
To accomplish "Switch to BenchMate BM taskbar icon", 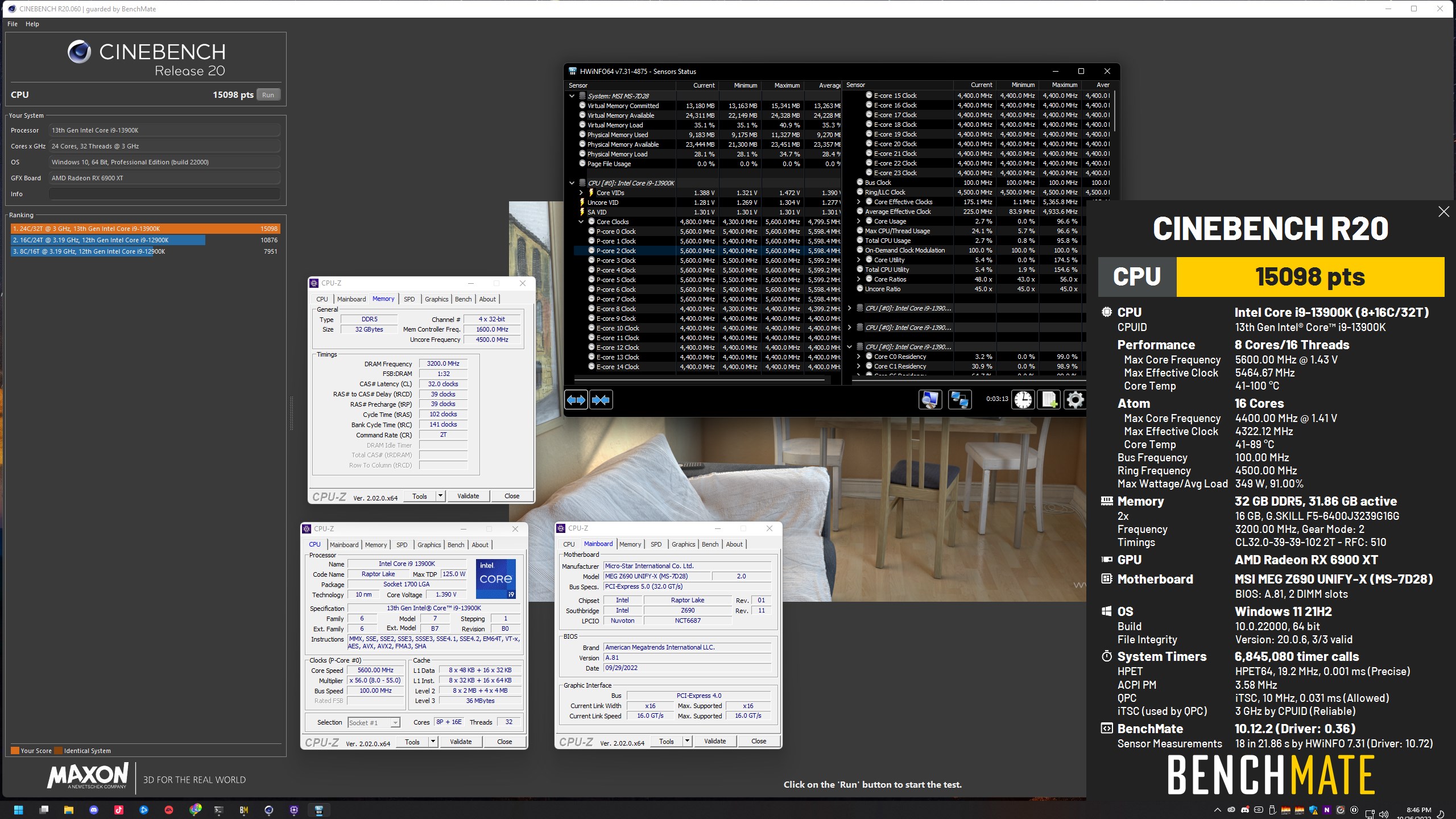I will (x=244, y=810).
